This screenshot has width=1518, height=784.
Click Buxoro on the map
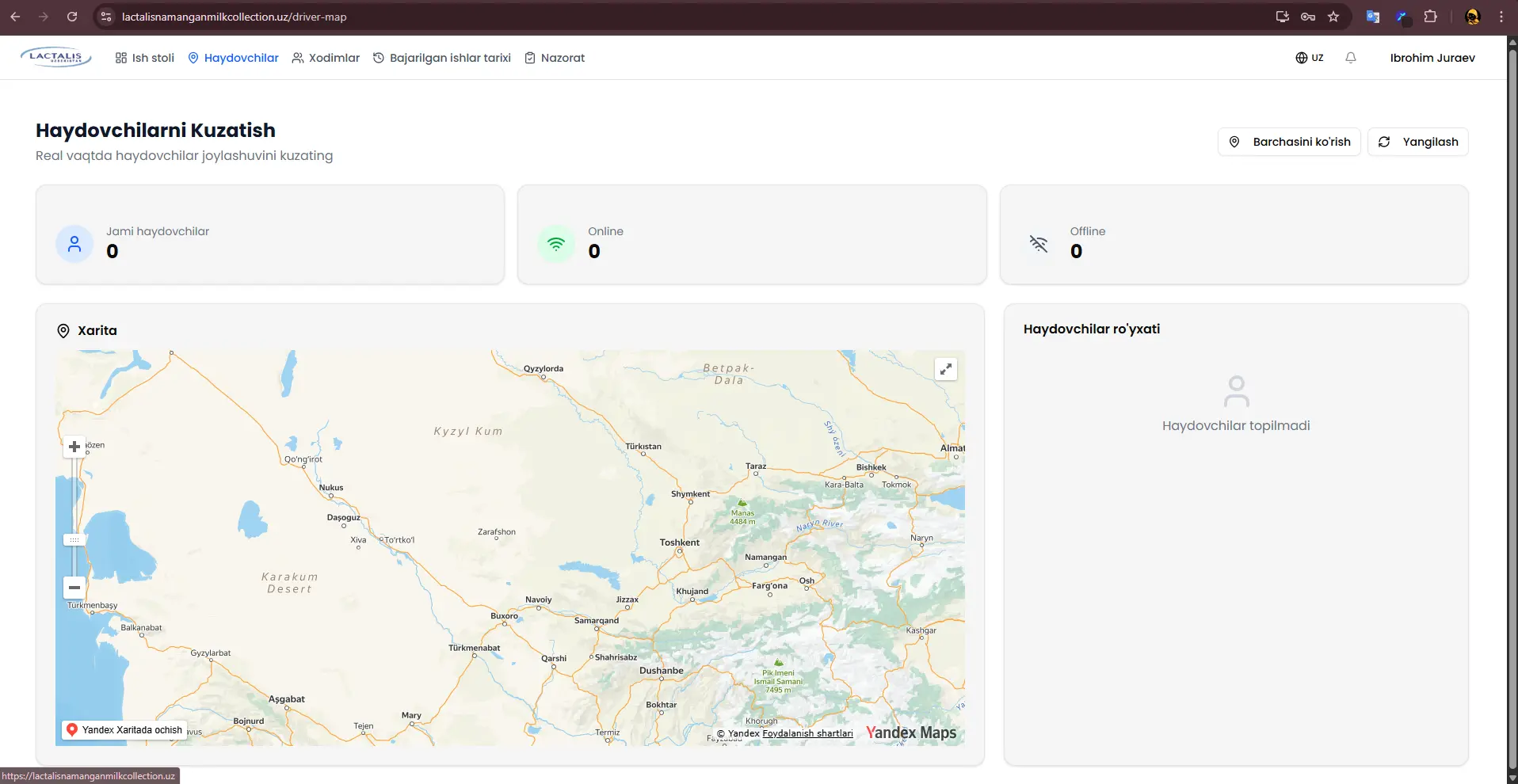click(x=504, y=616)
